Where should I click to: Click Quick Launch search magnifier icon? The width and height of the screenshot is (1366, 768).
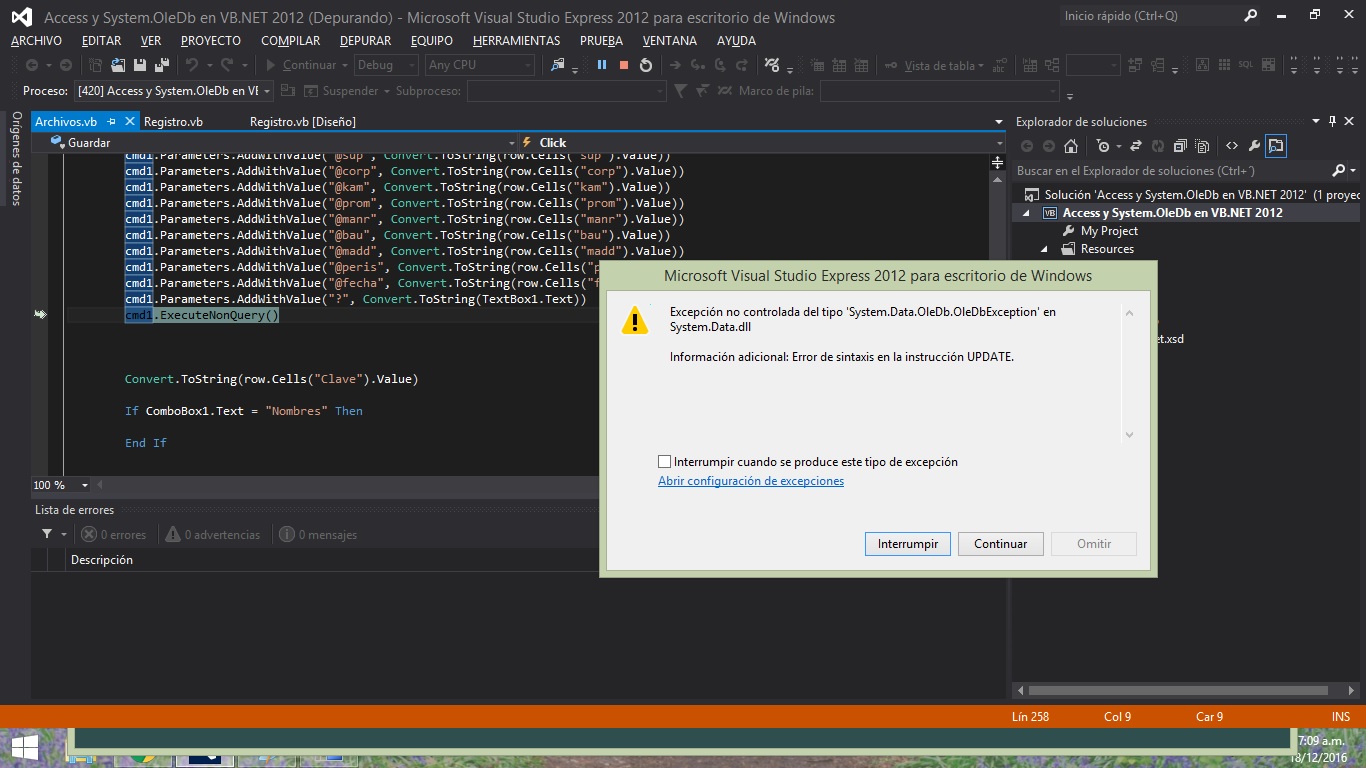click(1250, 16)
